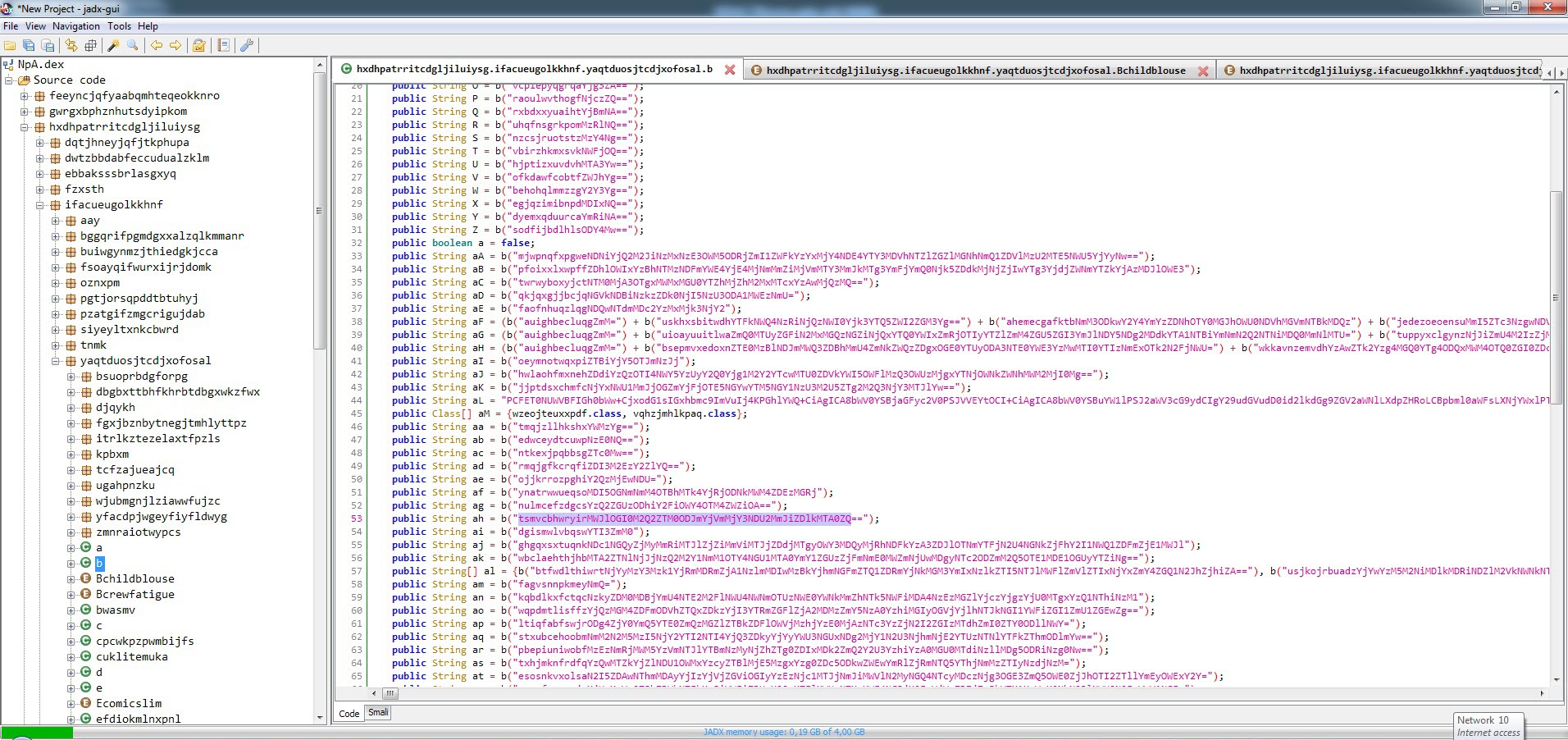
Task: Click the back navigation arrow
Action: coord(157,45)
